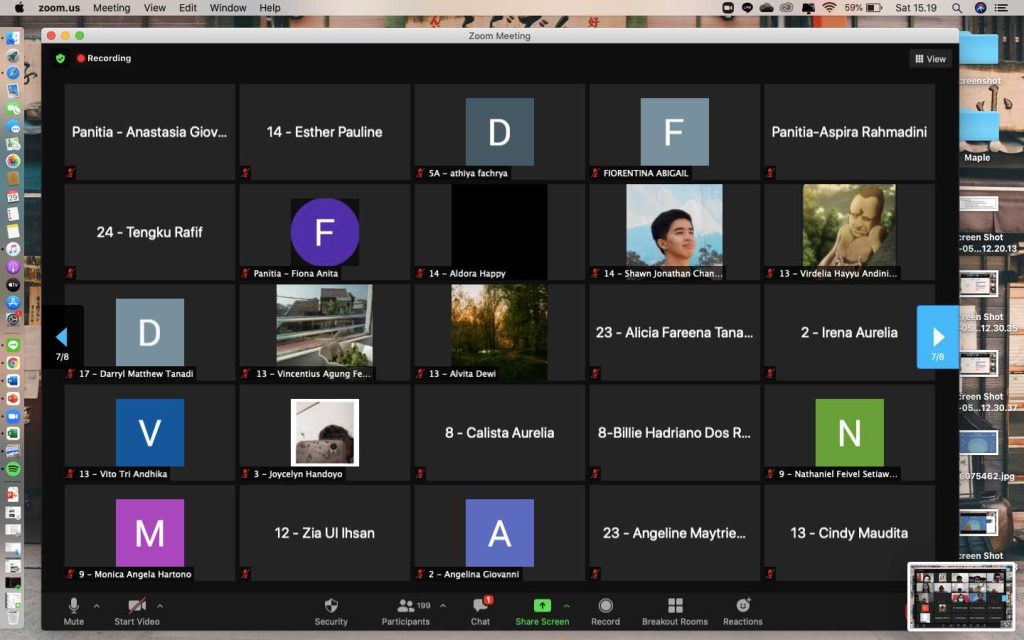Screen dimensions: 1024x640
Task: Open the Participants panel
Action: click(406, 606)
